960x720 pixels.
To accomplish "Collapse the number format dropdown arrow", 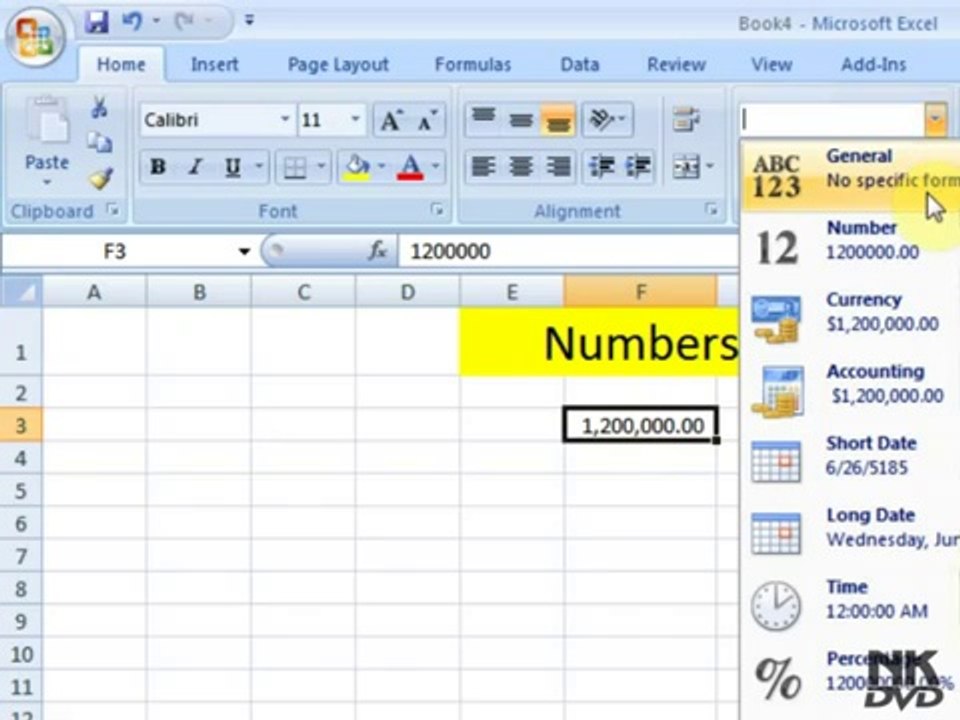I will tap(935, 119).
